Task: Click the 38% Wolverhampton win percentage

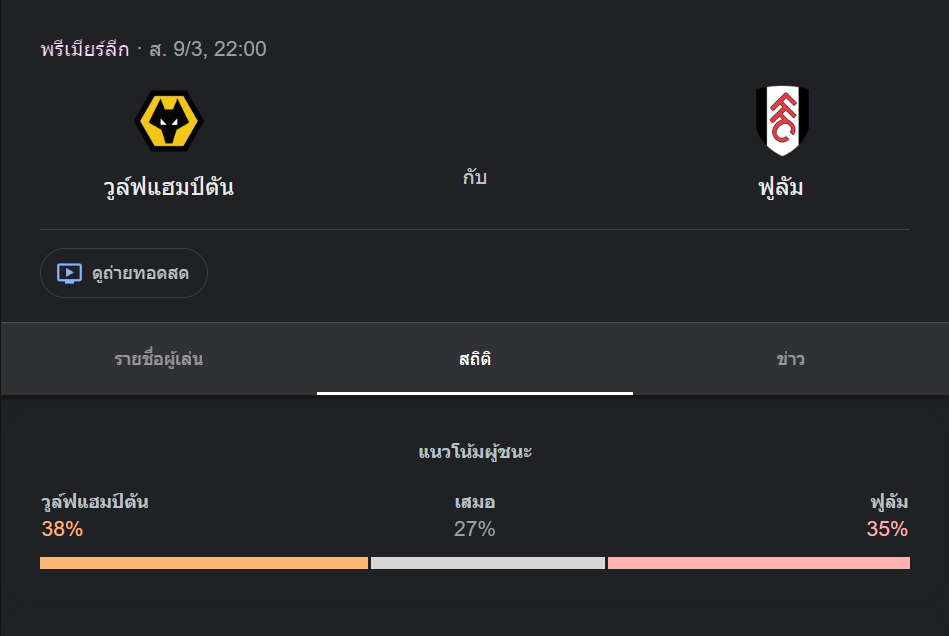Action: [62, 529]
